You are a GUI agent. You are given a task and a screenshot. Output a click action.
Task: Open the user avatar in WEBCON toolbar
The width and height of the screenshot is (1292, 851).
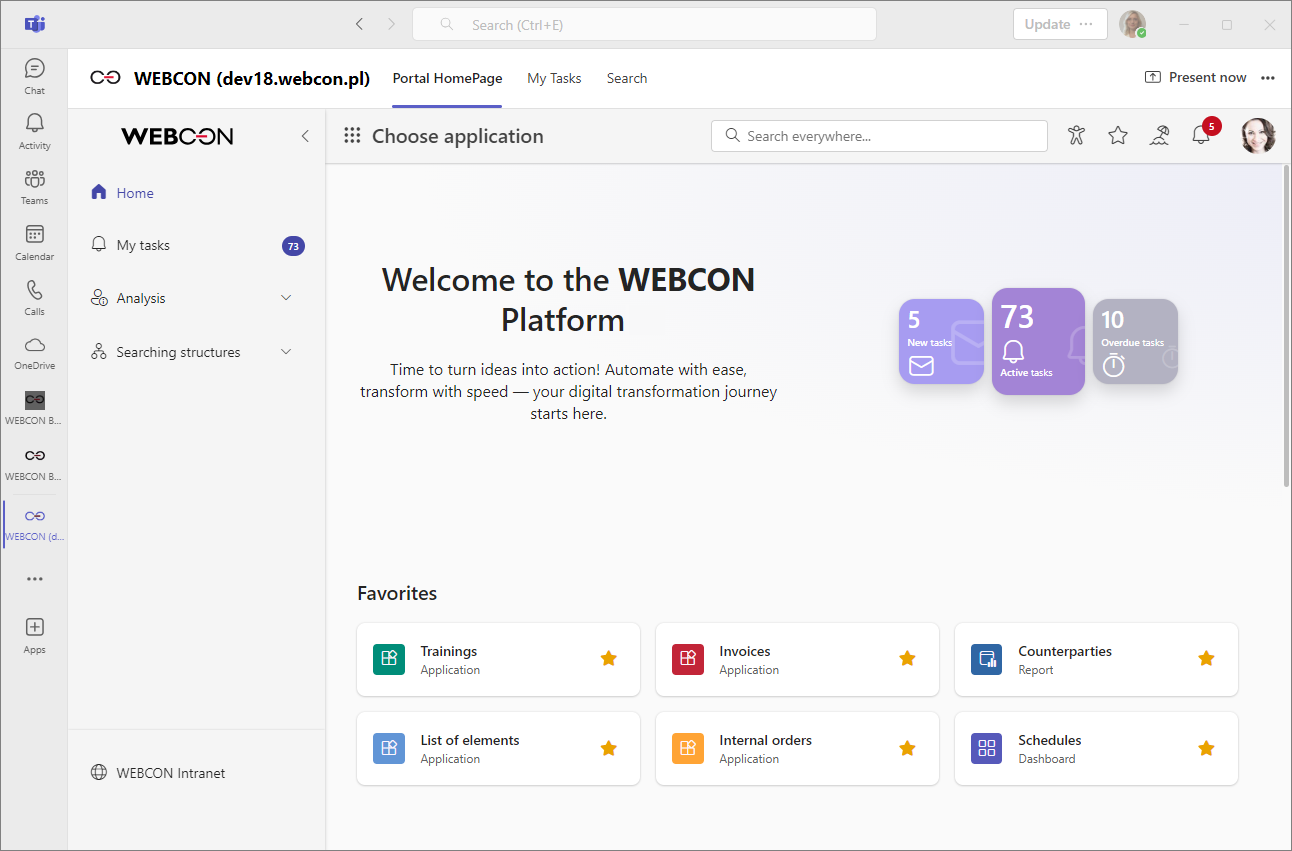[x=1259, y=136]
